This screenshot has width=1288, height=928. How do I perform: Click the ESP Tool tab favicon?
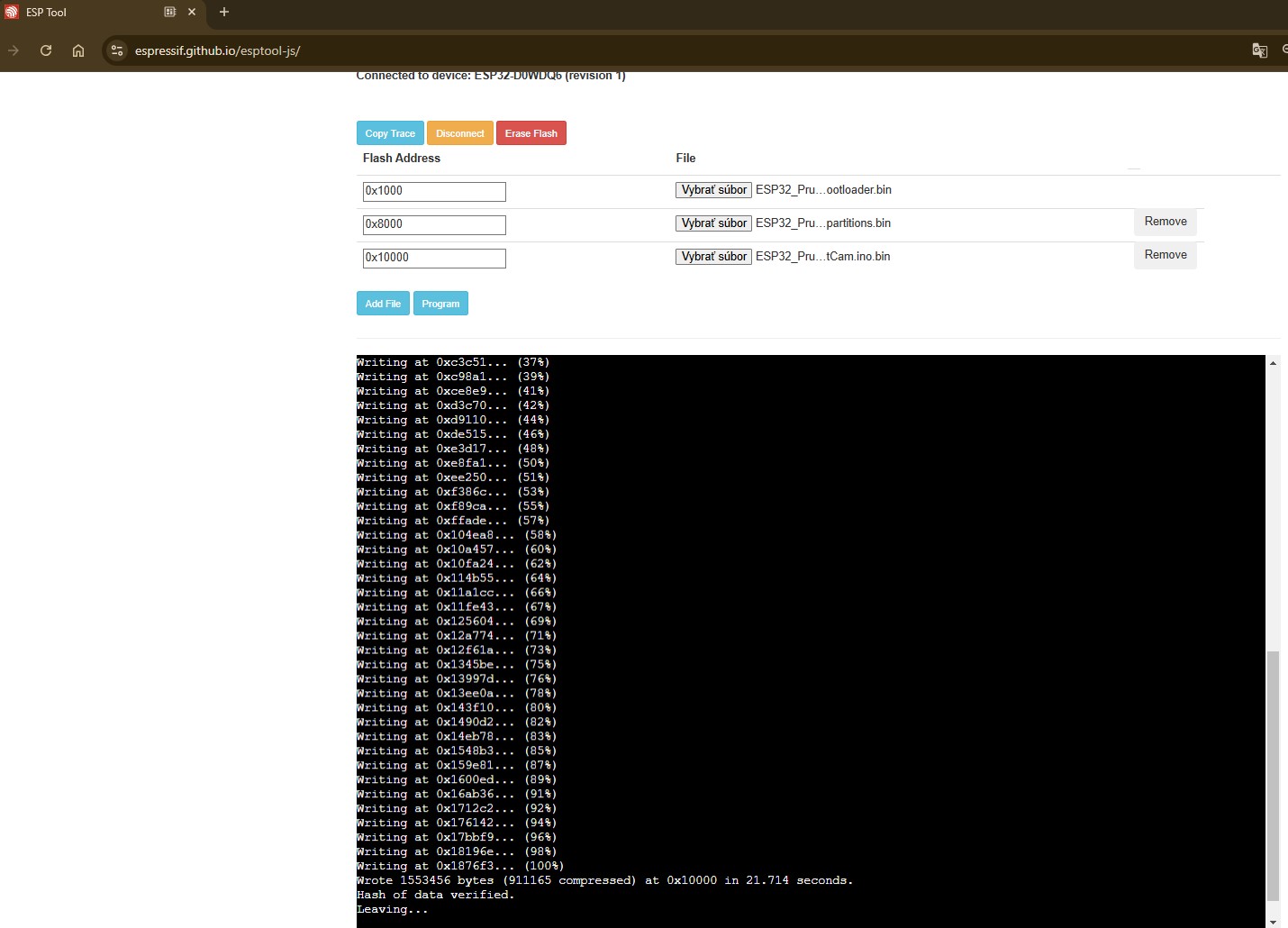(x=12, y=12)
